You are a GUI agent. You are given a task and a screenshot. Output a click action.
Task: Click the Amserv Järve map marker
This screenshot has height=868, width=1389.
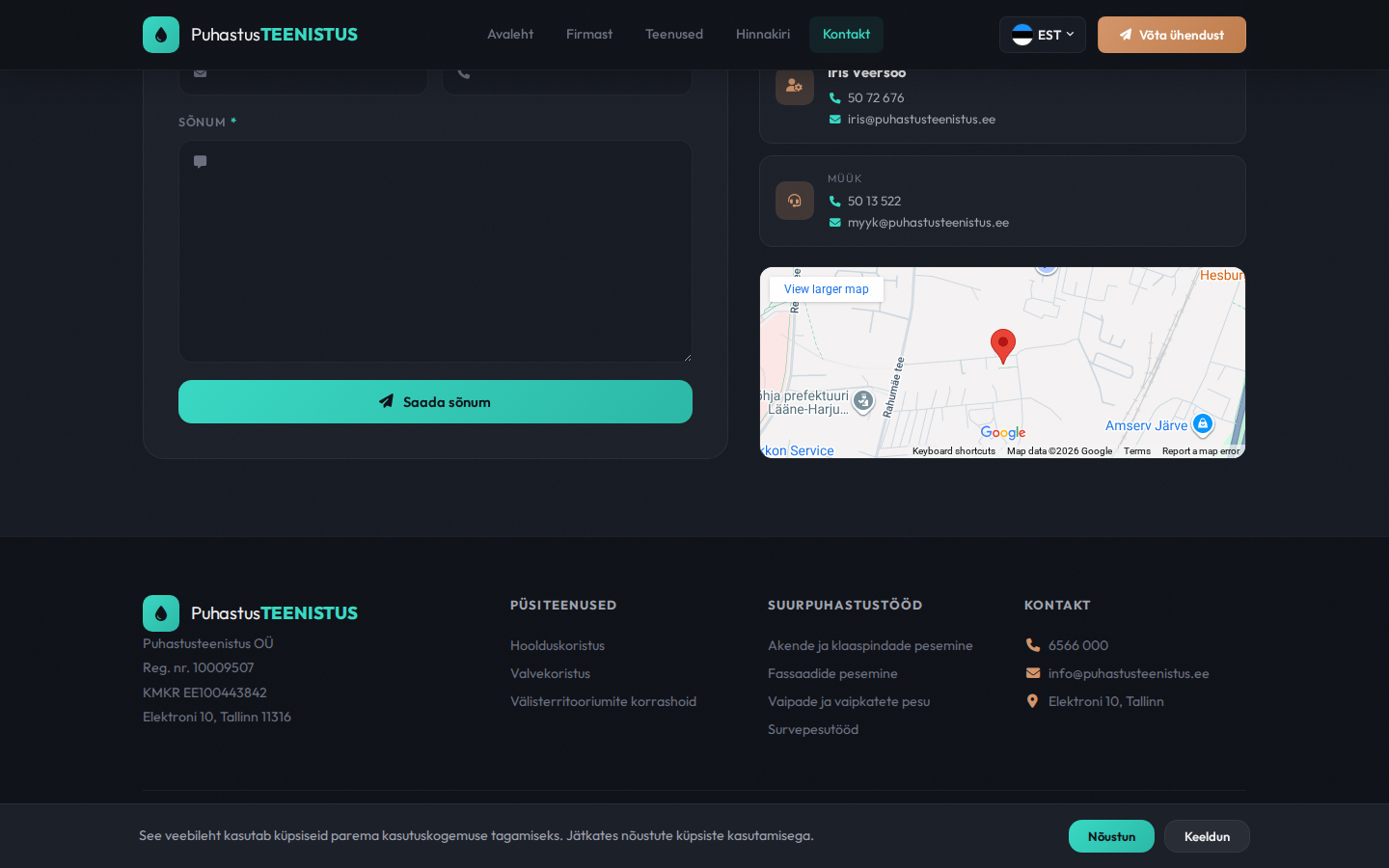point(1202,423)
